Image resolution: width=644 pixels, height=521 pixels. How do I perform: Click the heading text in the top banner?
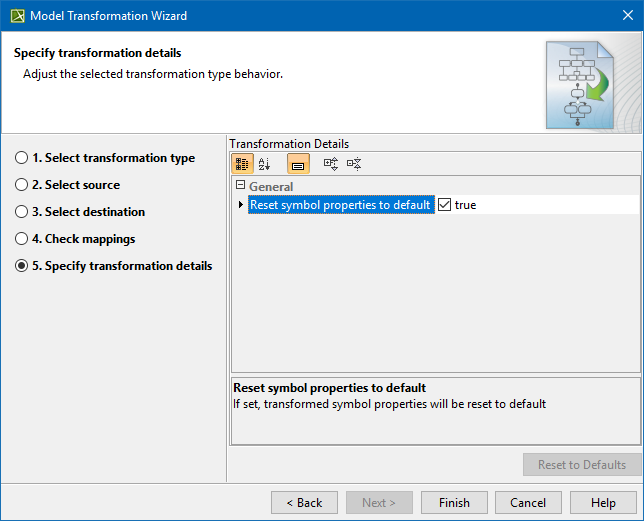coord(98,53)
